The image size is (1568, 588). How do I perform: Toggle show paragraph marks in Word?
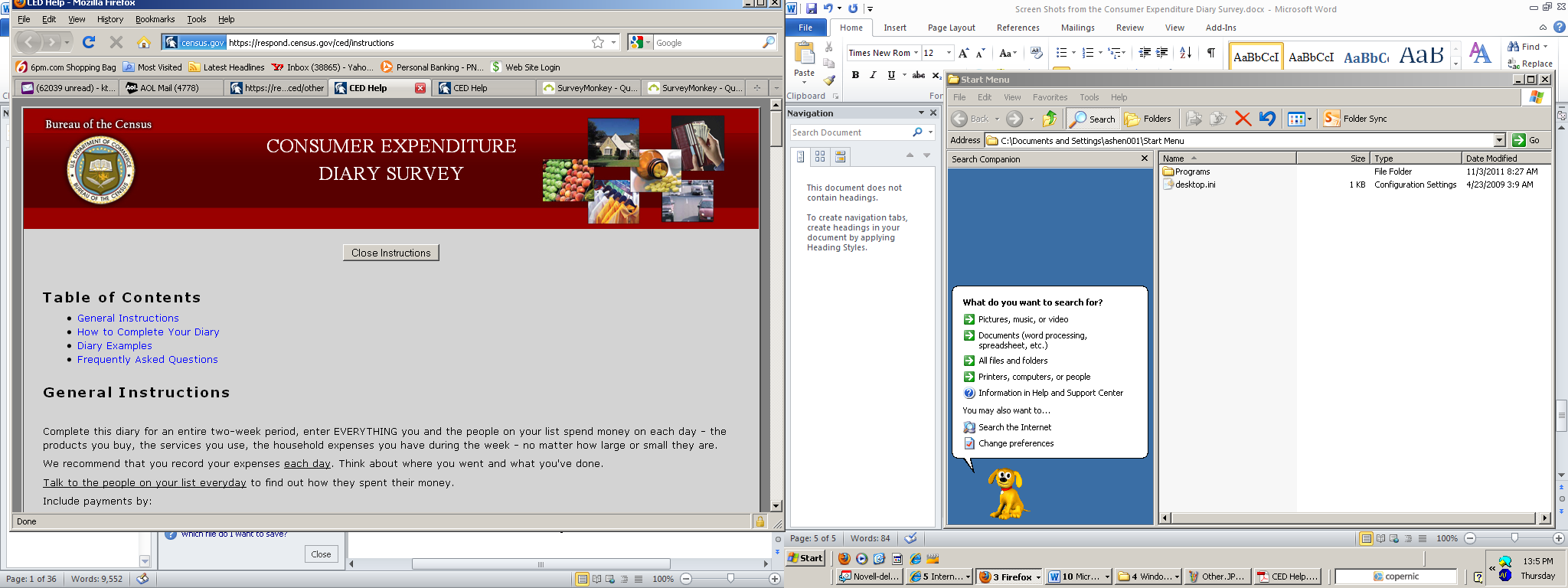(x=1210, y=53)
